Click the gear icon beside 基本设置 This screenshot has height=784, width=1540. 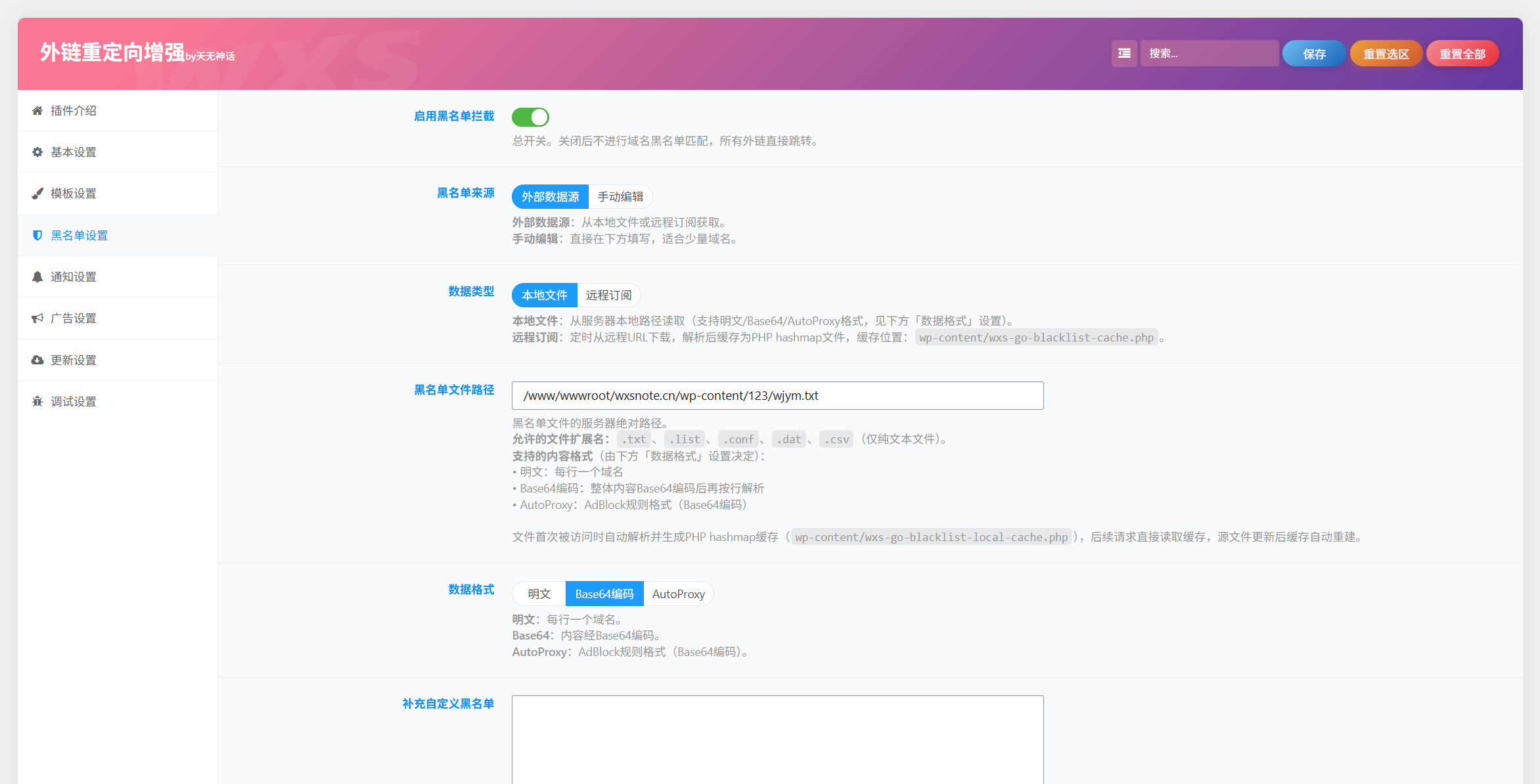tap(37, 152)
